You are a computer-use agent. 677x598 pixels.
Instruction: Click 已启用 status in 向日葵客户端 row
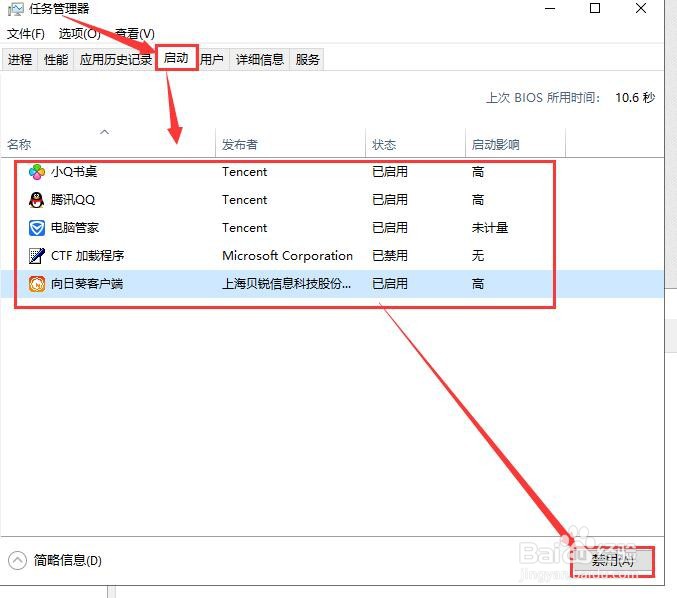tap(390, 284)
